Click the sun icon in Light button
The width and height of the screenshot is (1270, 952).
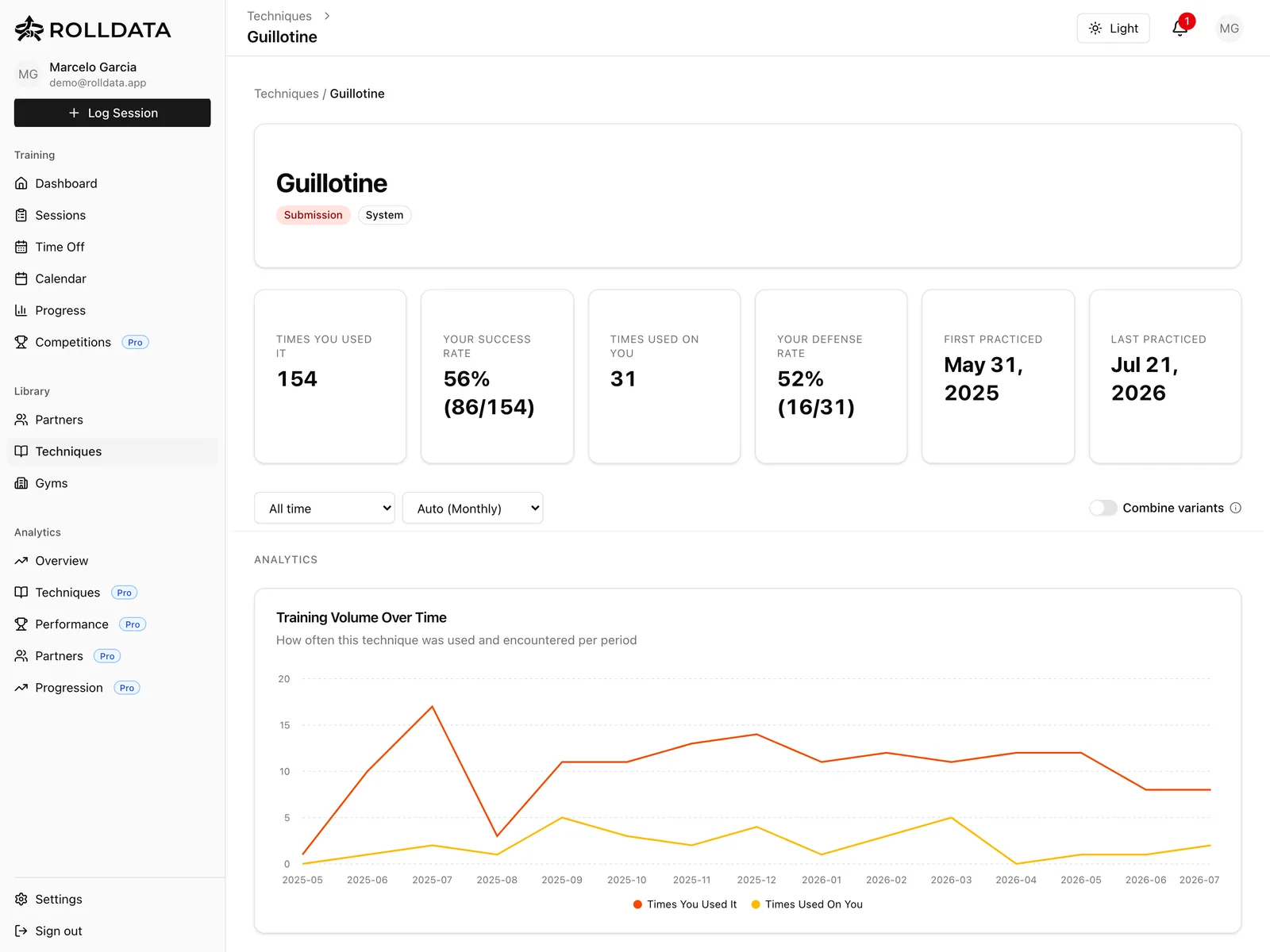(x=1095, y=29)
